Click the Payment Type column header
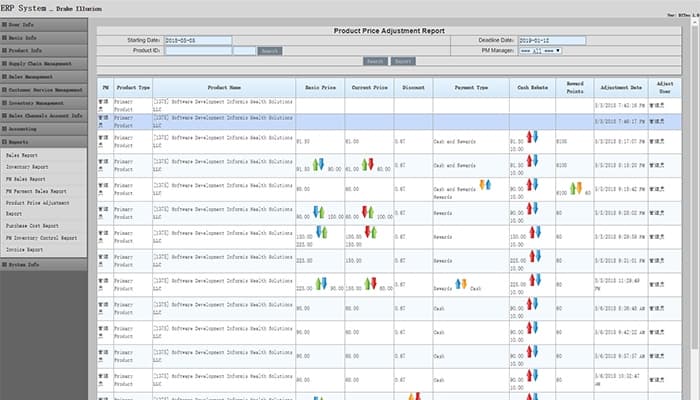Screen dimensions: 700x400 point(471,88)
